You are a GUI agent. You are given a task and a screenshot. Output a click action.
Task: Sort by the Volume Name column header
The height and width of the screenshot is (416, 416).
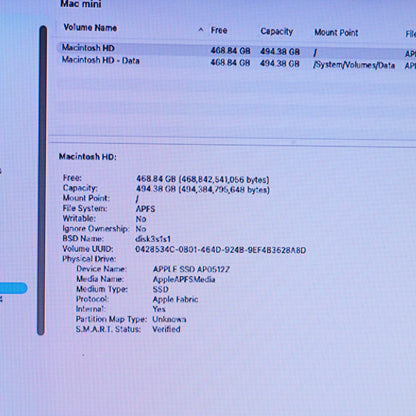90,28
